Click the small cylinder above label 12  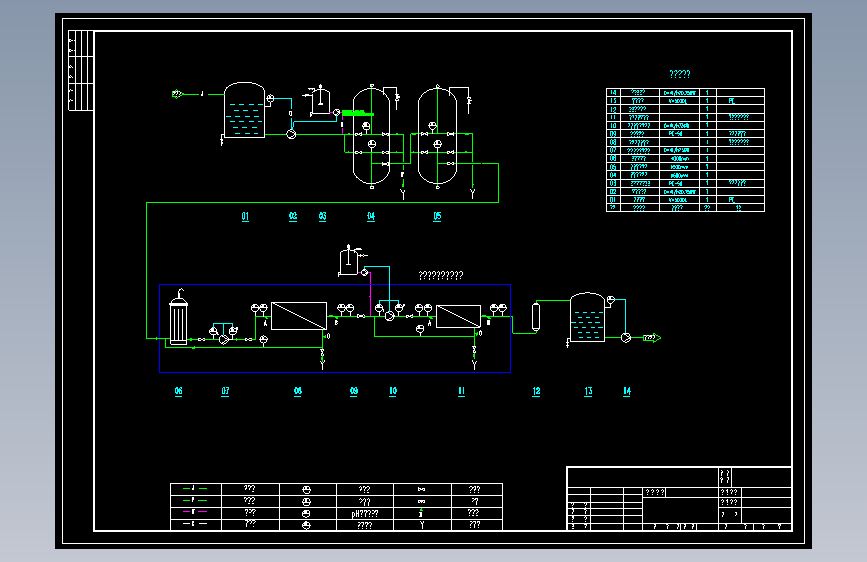point(536,316)
